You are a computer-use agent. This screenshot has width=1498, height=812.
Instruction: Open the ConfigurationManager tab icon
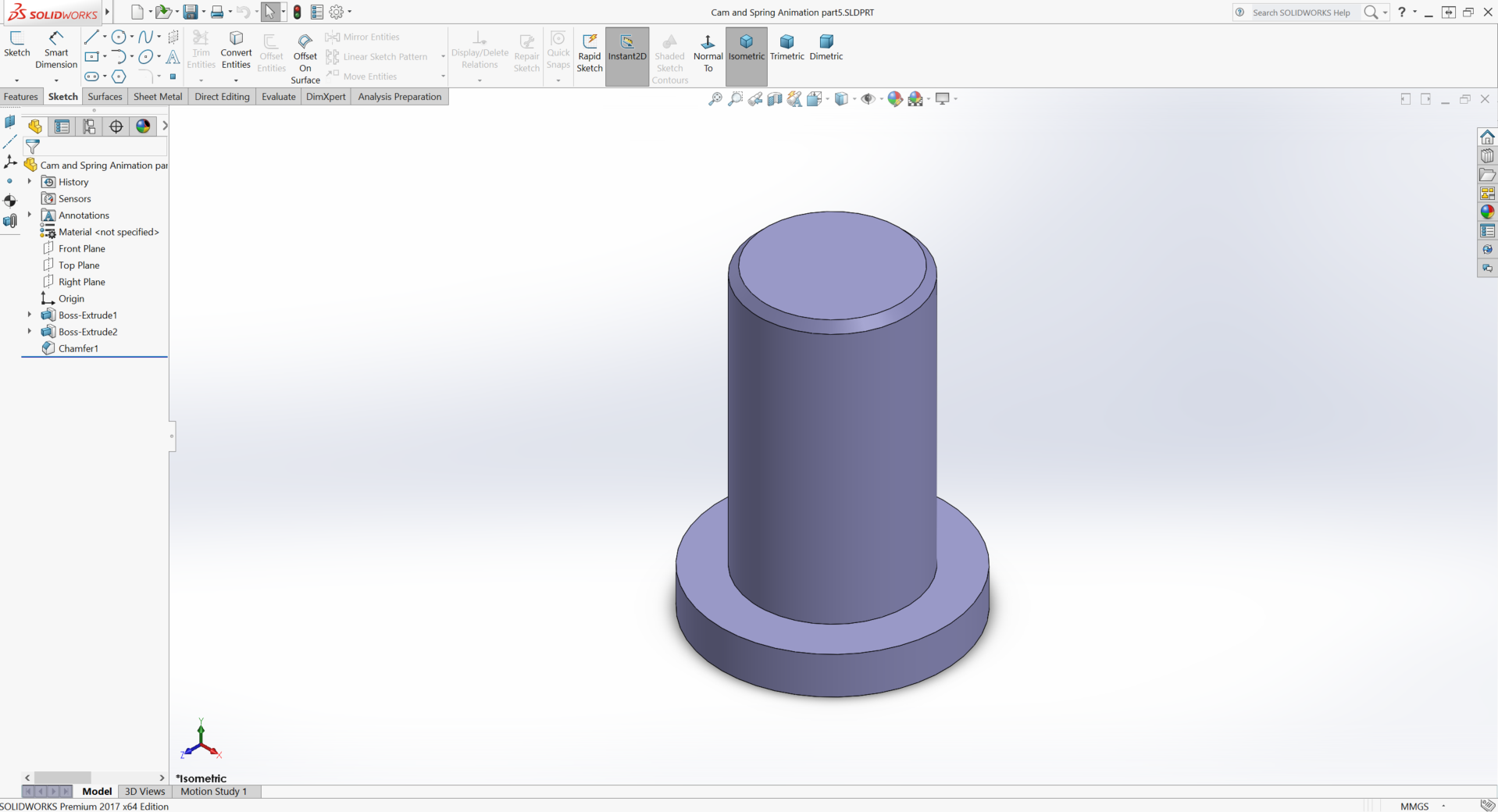click(89, 126)
